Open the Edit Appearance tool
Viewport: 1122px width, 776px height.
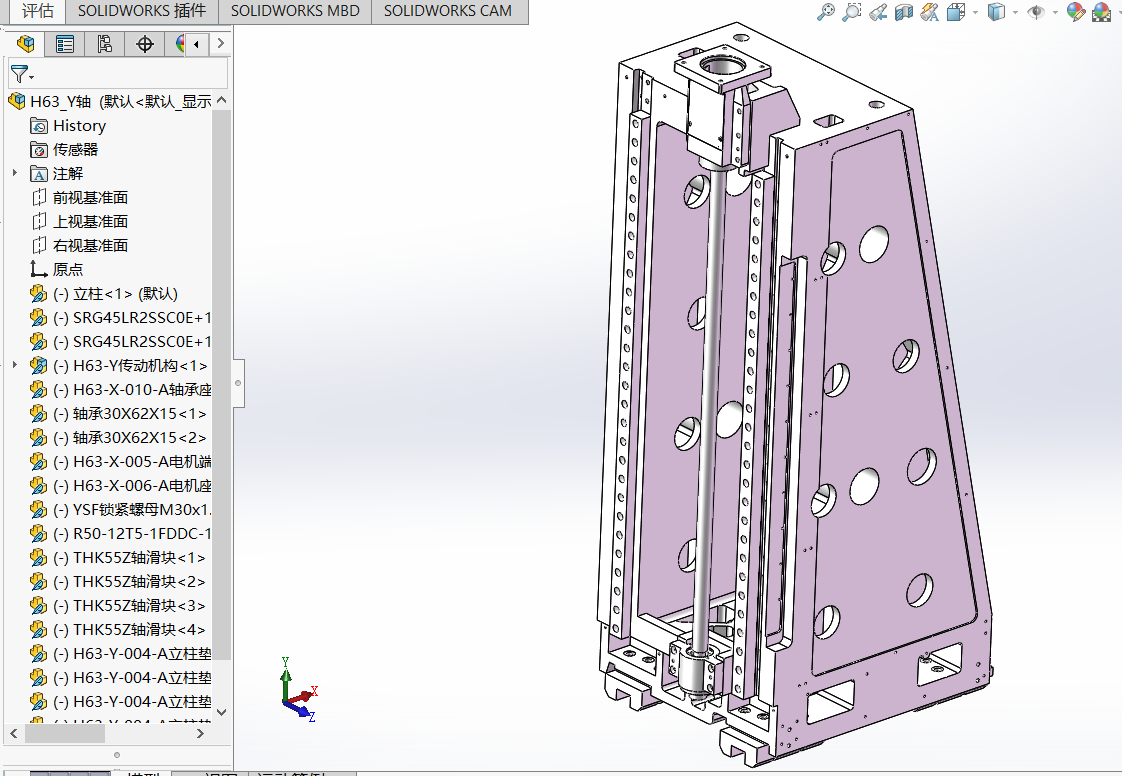tap(1075, 11)
